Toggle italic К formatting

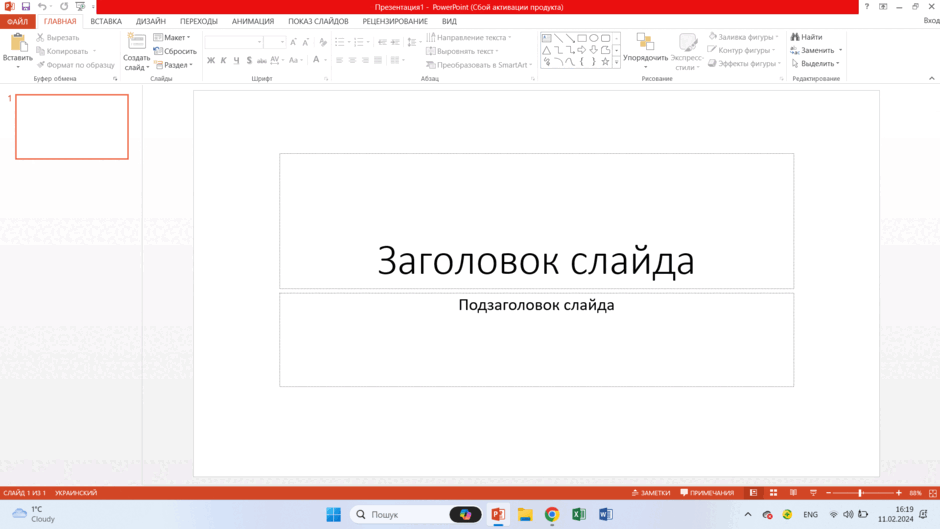[224, 60]
